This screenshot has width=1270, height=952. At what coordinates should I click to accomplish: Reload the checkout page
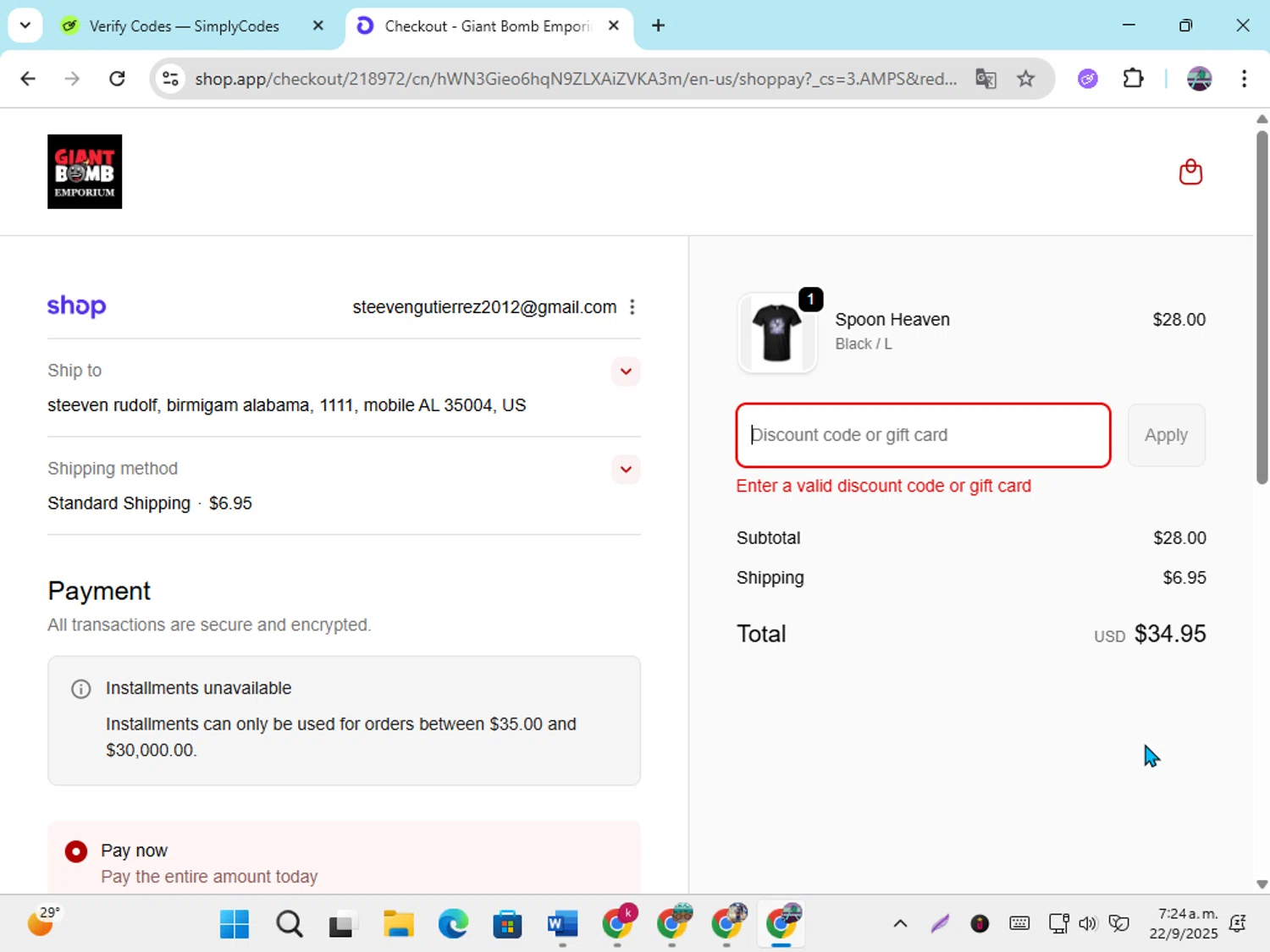(x=117, y=79)
